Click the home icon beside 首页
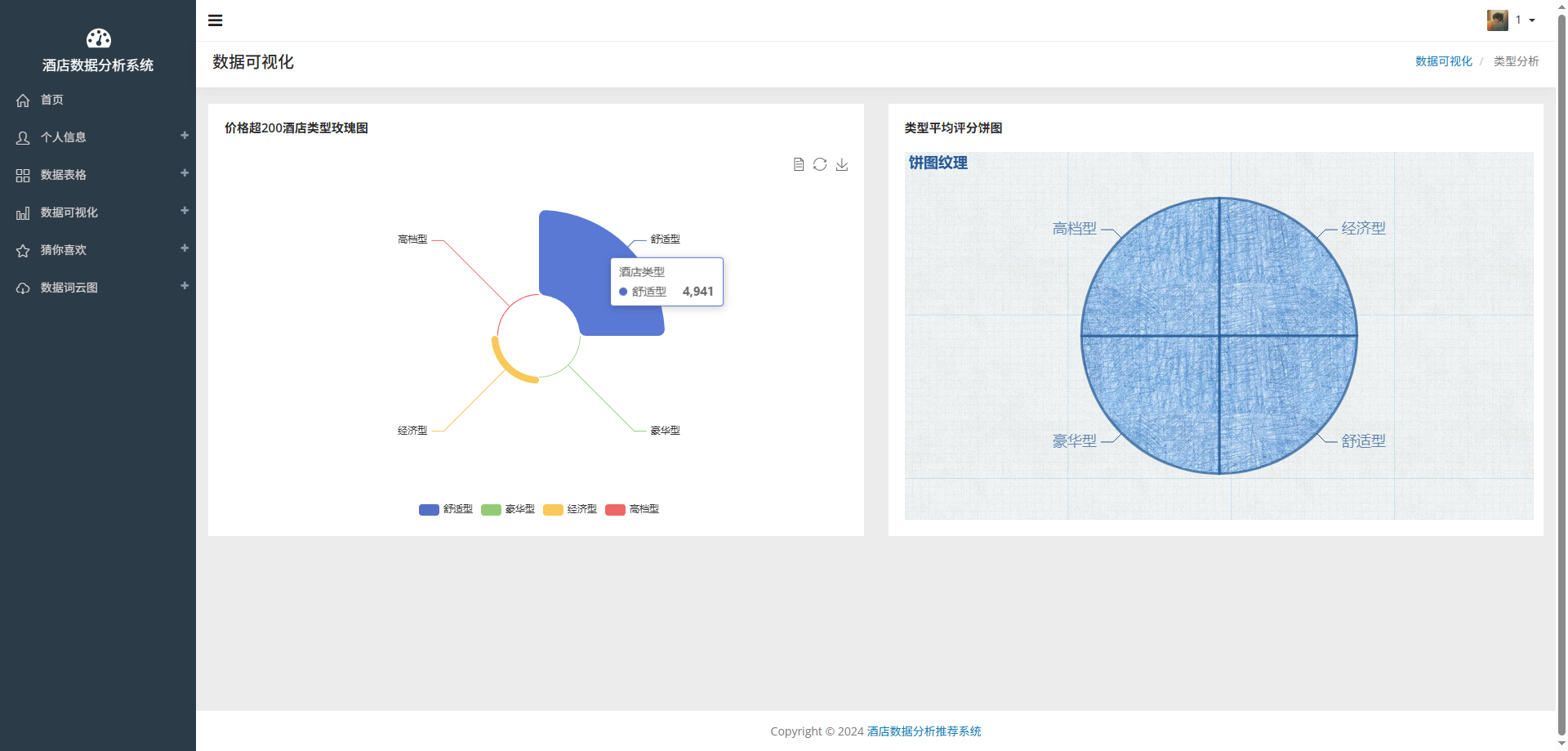This screenshot has width=1568, height=751. pos(23,101)
